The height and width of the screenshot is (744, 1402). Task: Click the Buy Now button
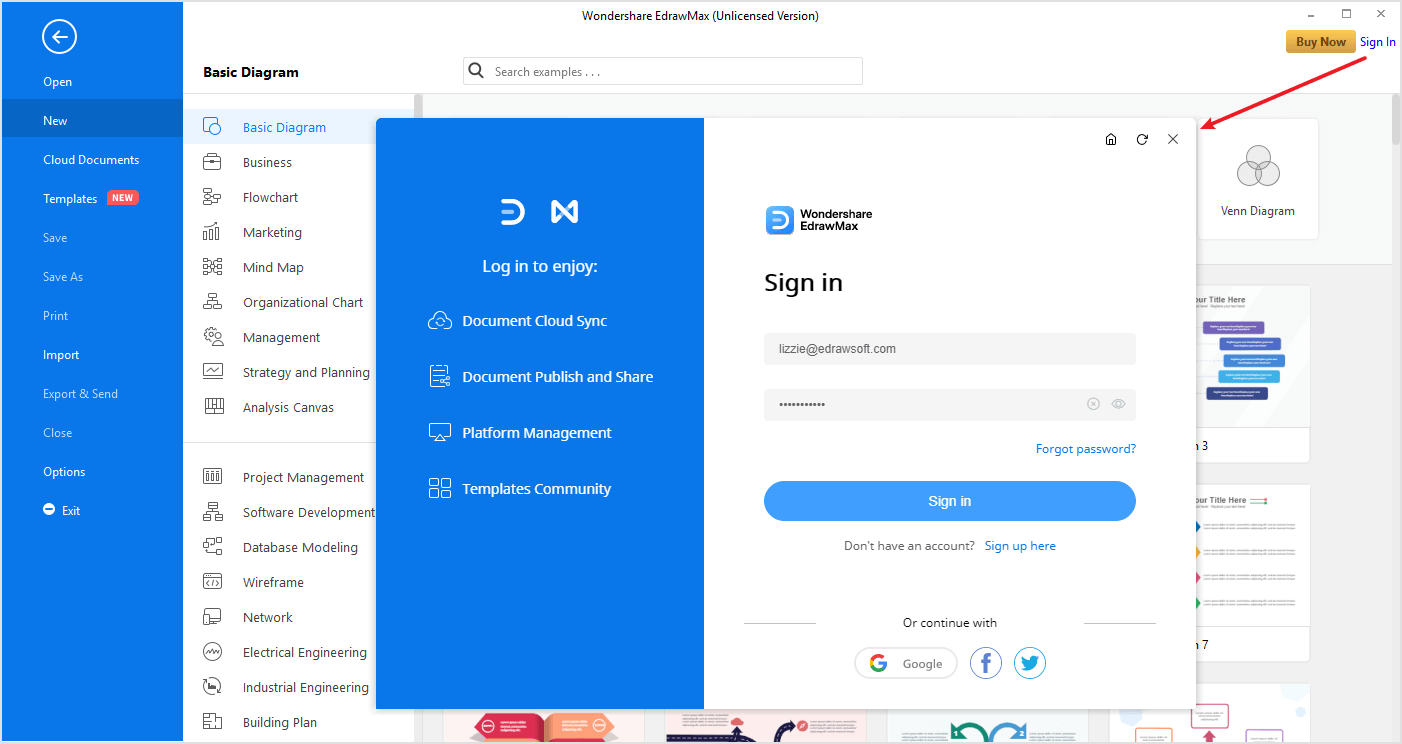pyautogui.click(x=1321, y=42)
